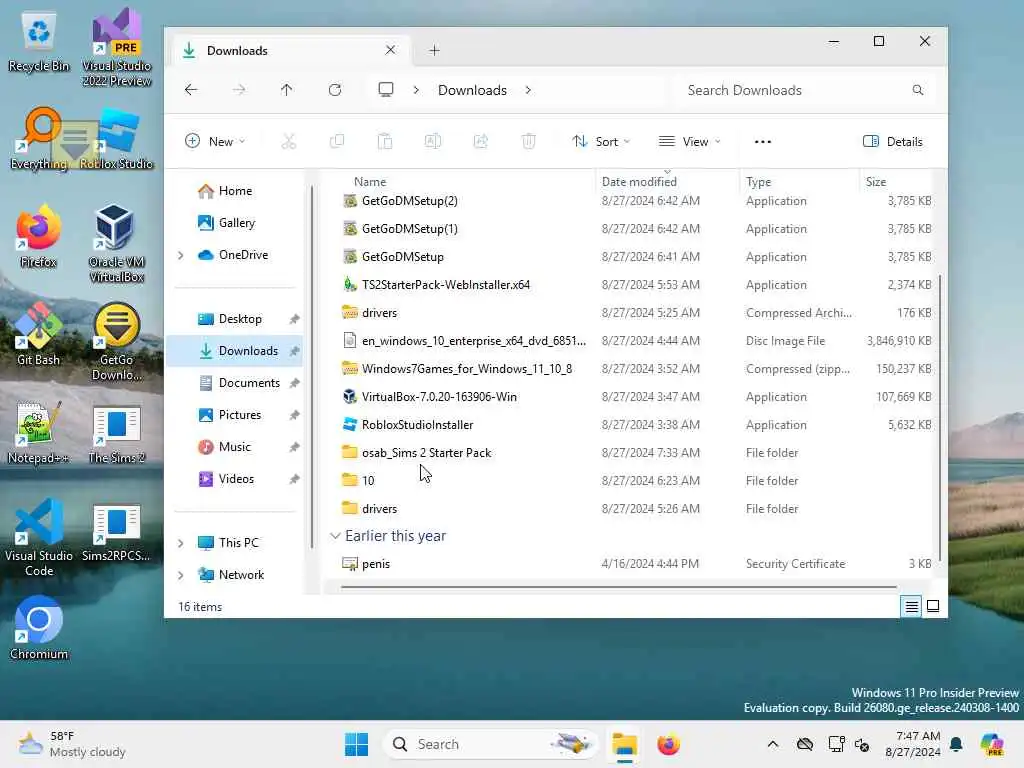The width and height of the screenshot is (1024, 768).
Task: Select Recycle Bin desktop icon
Action: point(39,42)
